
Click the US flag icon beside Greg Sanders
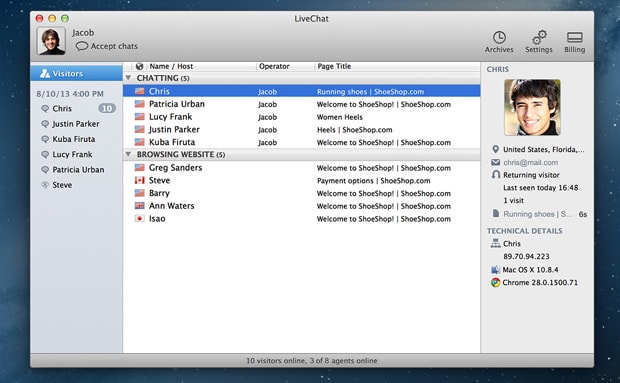pos(139,168)
